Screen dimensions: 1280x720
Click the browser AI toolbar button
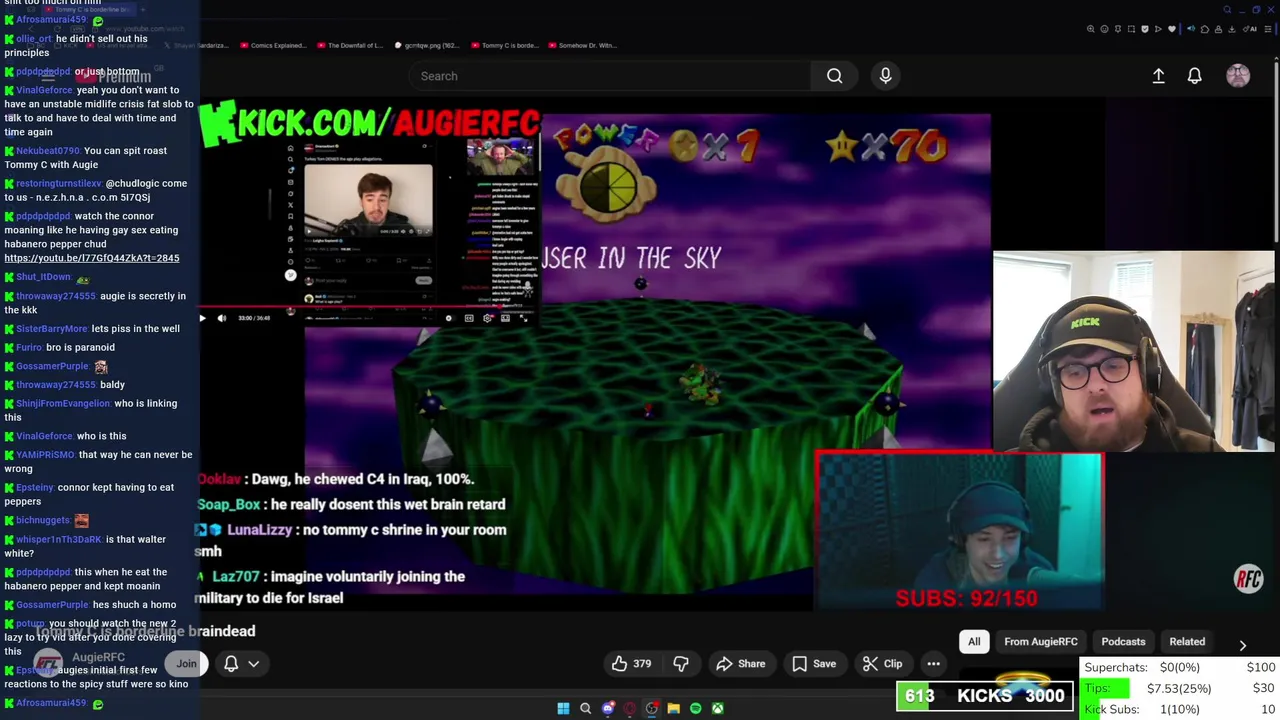click(x=1249, y=29)
